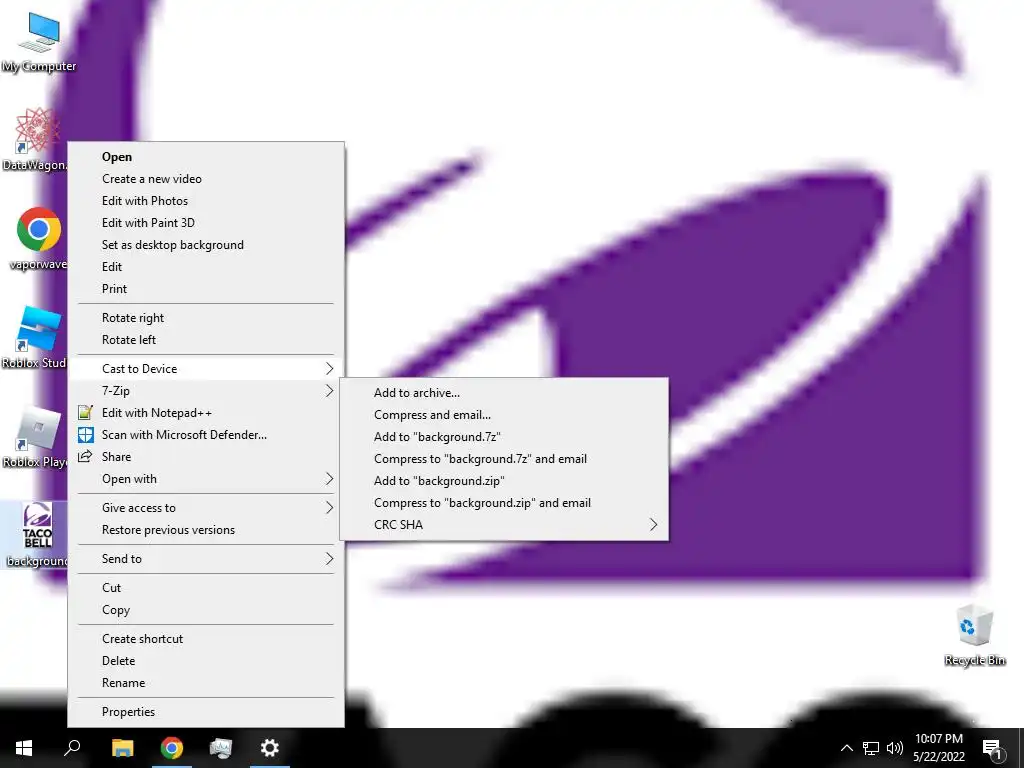Select Rotate right
This screenshot has height=768, width=1024.
click(206, 318)
